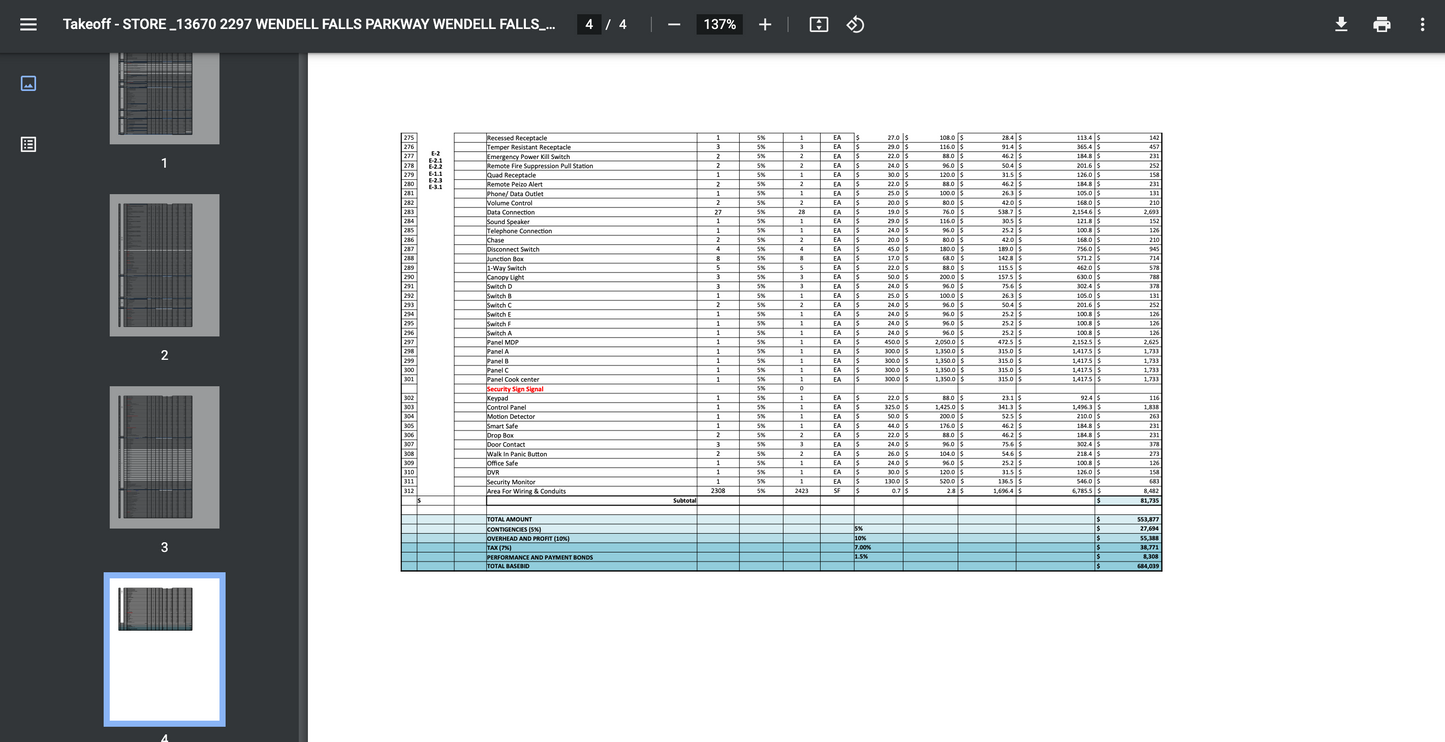Switch to thumbnail view in sidebar
The image size is (1445, 742).
coord(29,83)
